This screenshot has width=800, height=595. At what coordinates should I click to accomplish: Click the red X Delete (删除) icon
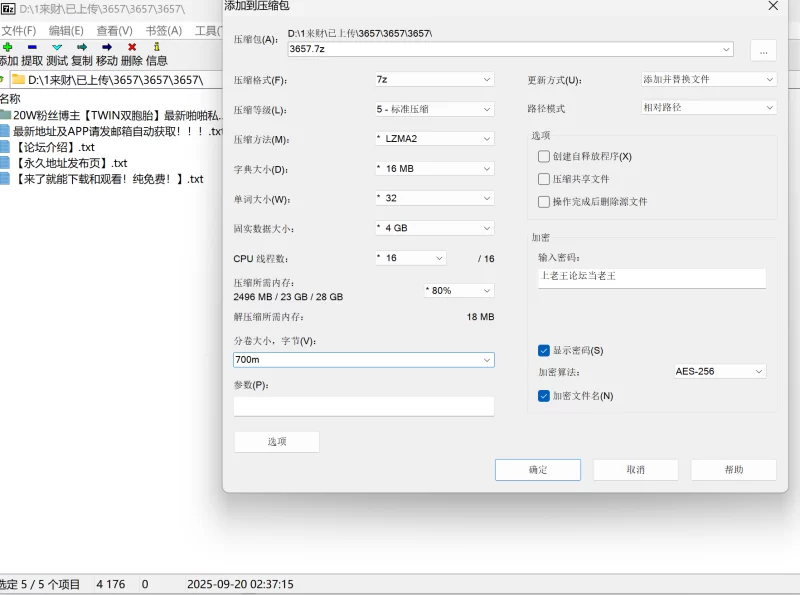click(x=132, y=47)
